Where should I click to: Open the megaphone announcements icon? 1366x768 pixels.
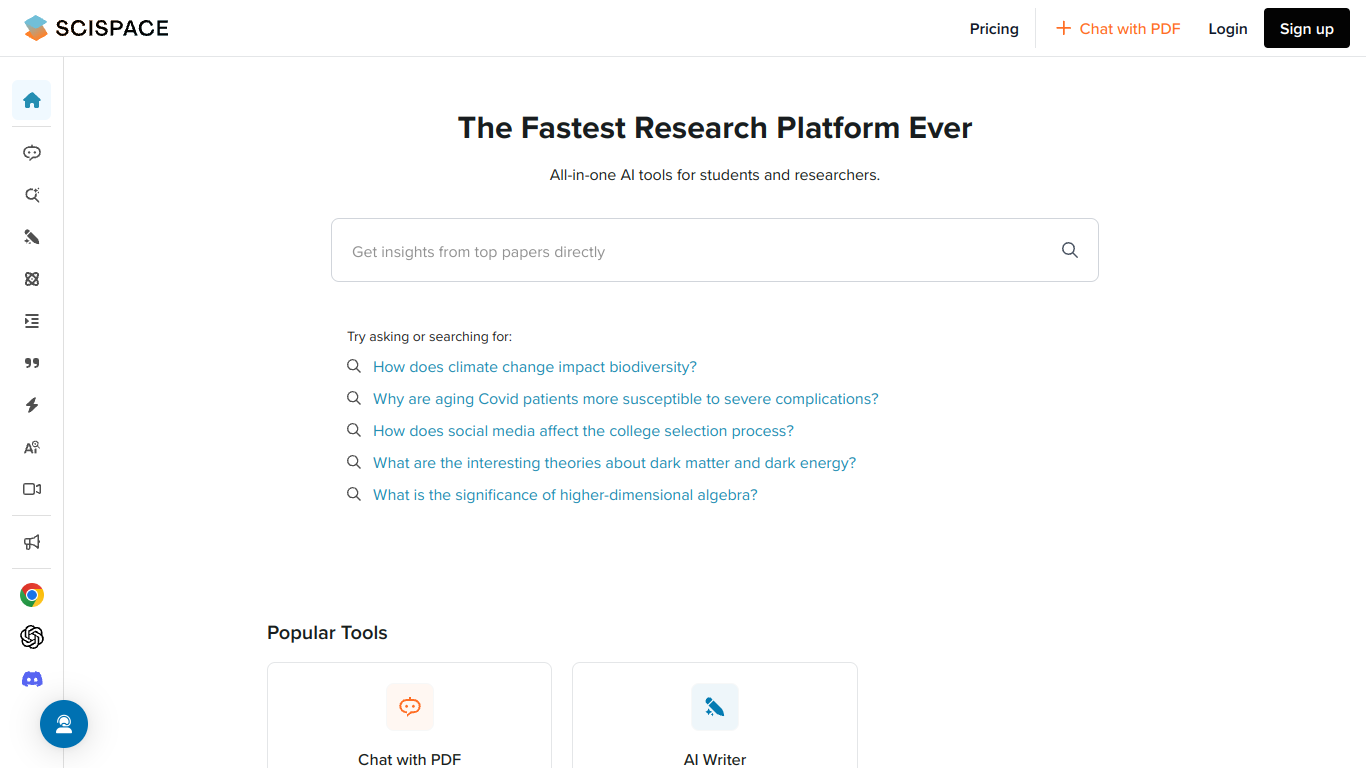click(x=32, y=542)
